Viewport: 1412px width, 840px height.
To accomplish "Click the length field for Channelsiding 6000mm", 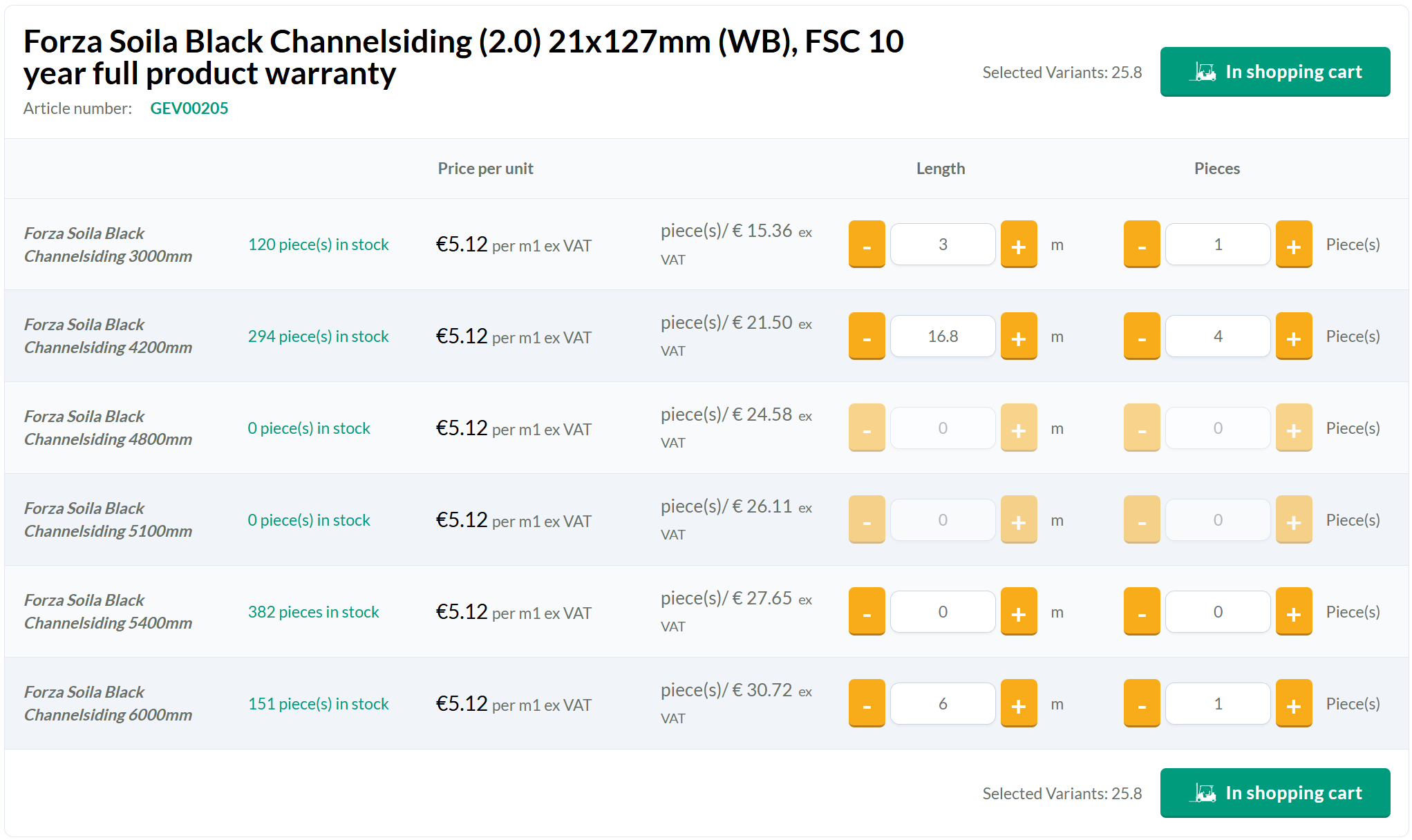I will click(943, 704).
